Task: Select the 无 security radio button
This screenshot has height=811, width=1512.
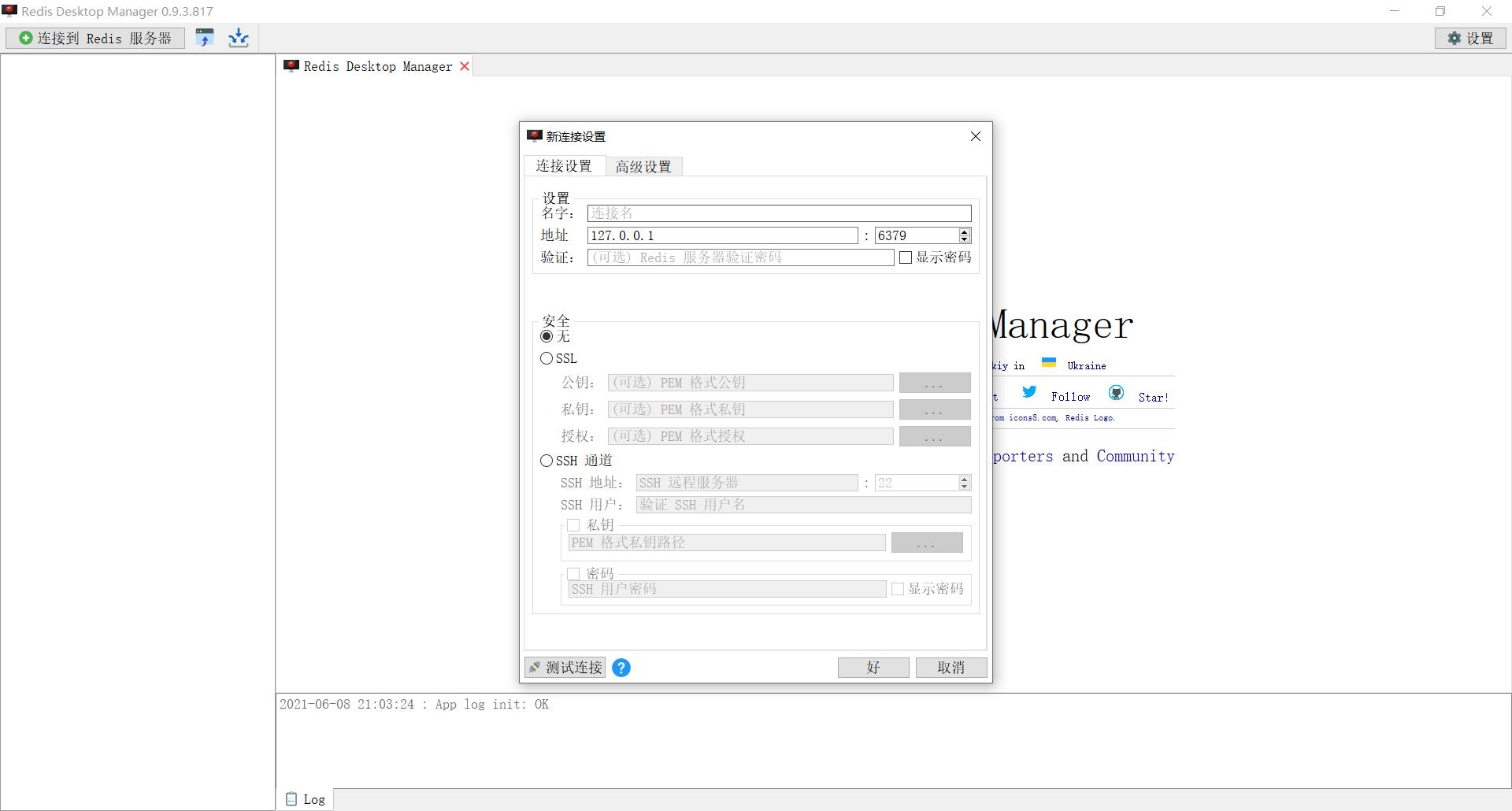Action: point(547,336)
